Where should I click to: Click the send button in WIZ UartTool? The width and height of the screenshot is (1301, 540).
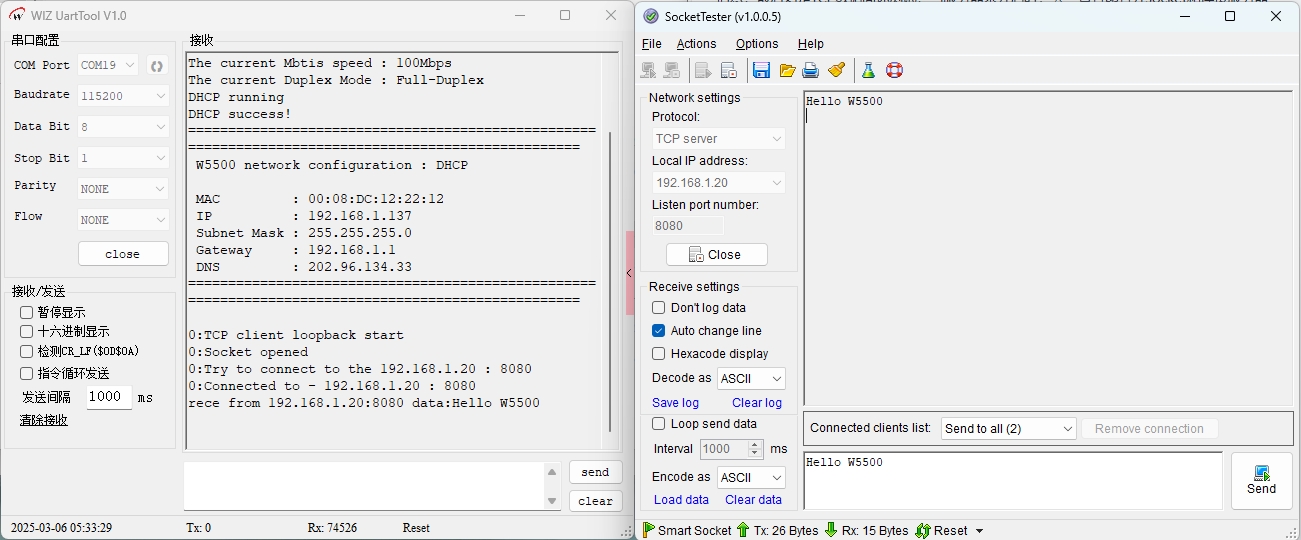click(595, 472)
